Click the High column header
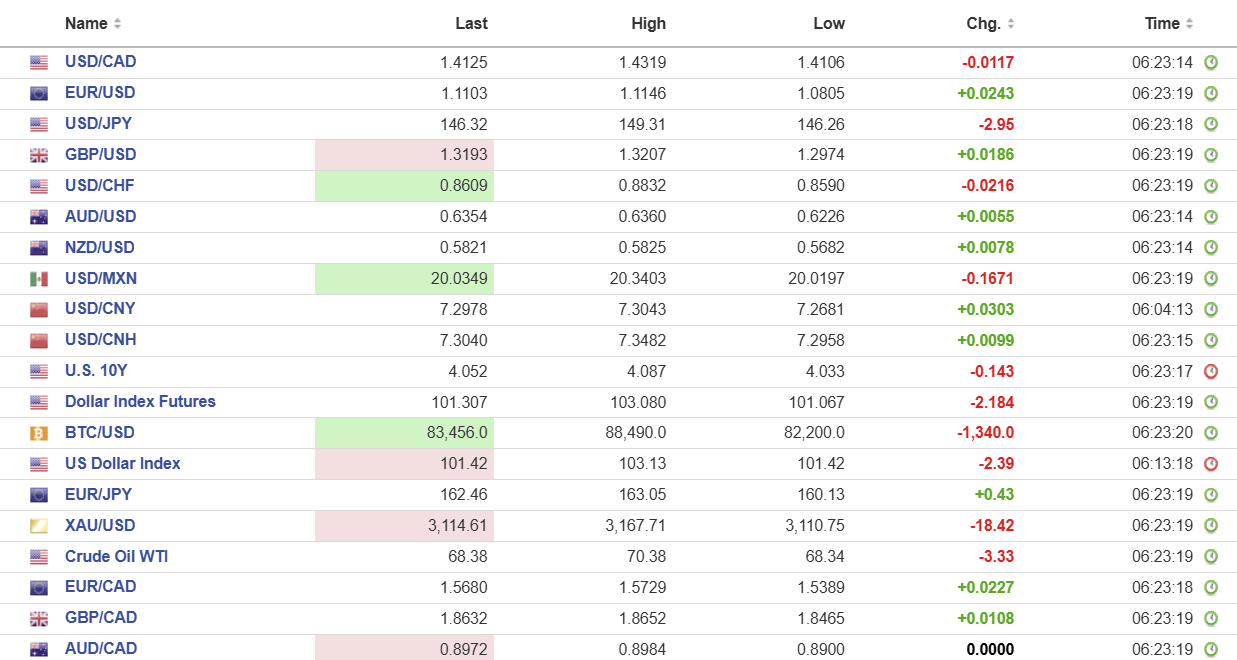 (648, 23)
